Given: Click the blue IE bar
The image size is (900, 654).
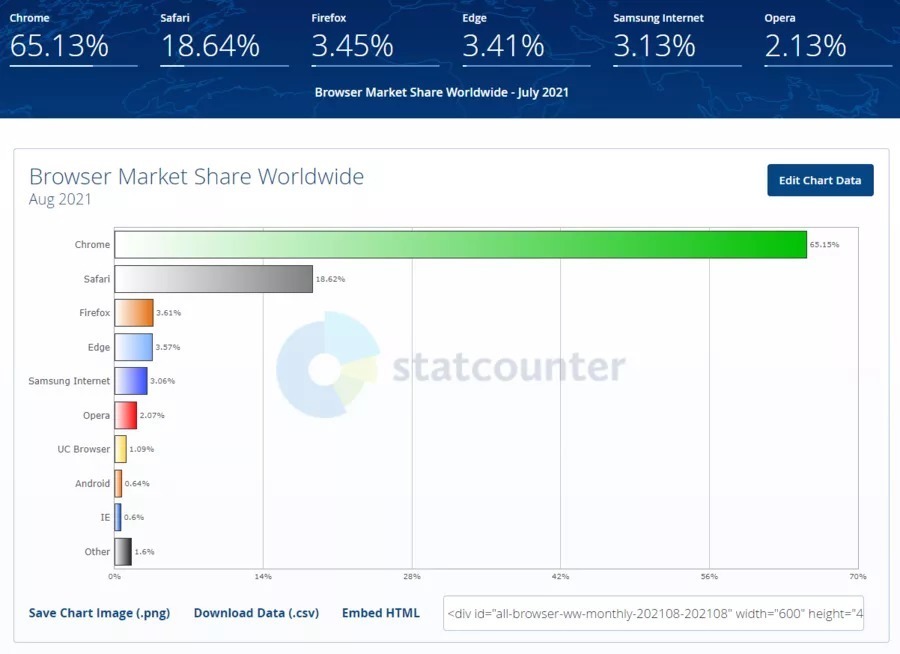Looking at the screenshot, I should point(118,517).
